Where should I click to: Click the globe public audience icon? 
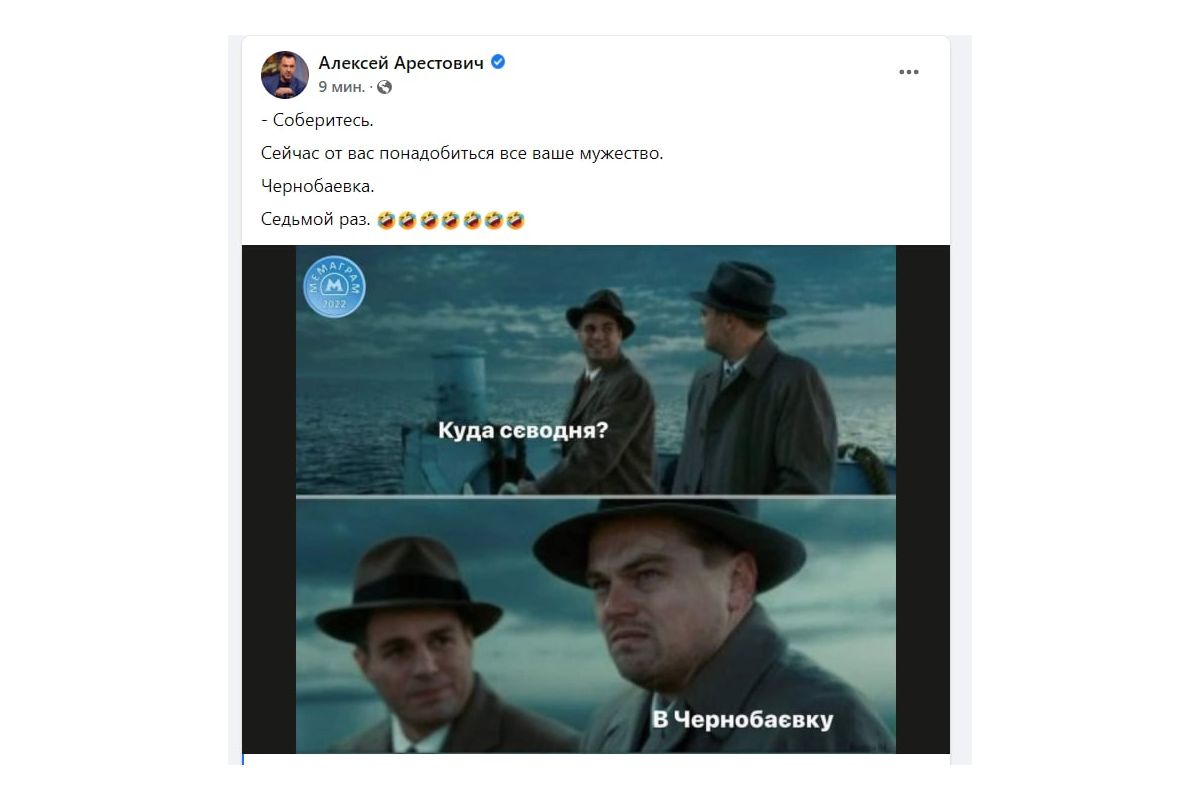click(385, 87)
